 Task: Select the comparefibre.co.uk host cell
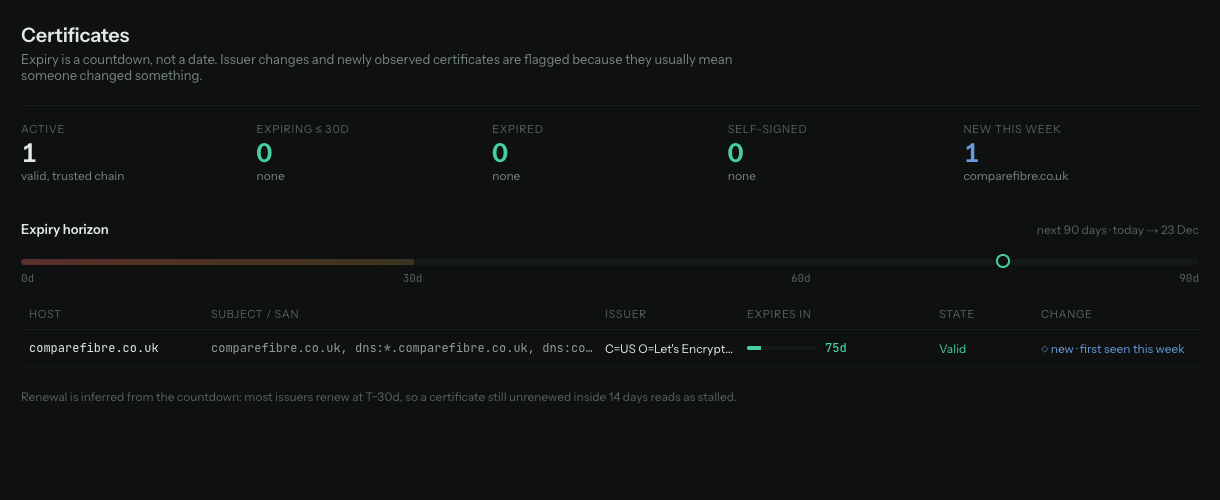tap(94, 348)
